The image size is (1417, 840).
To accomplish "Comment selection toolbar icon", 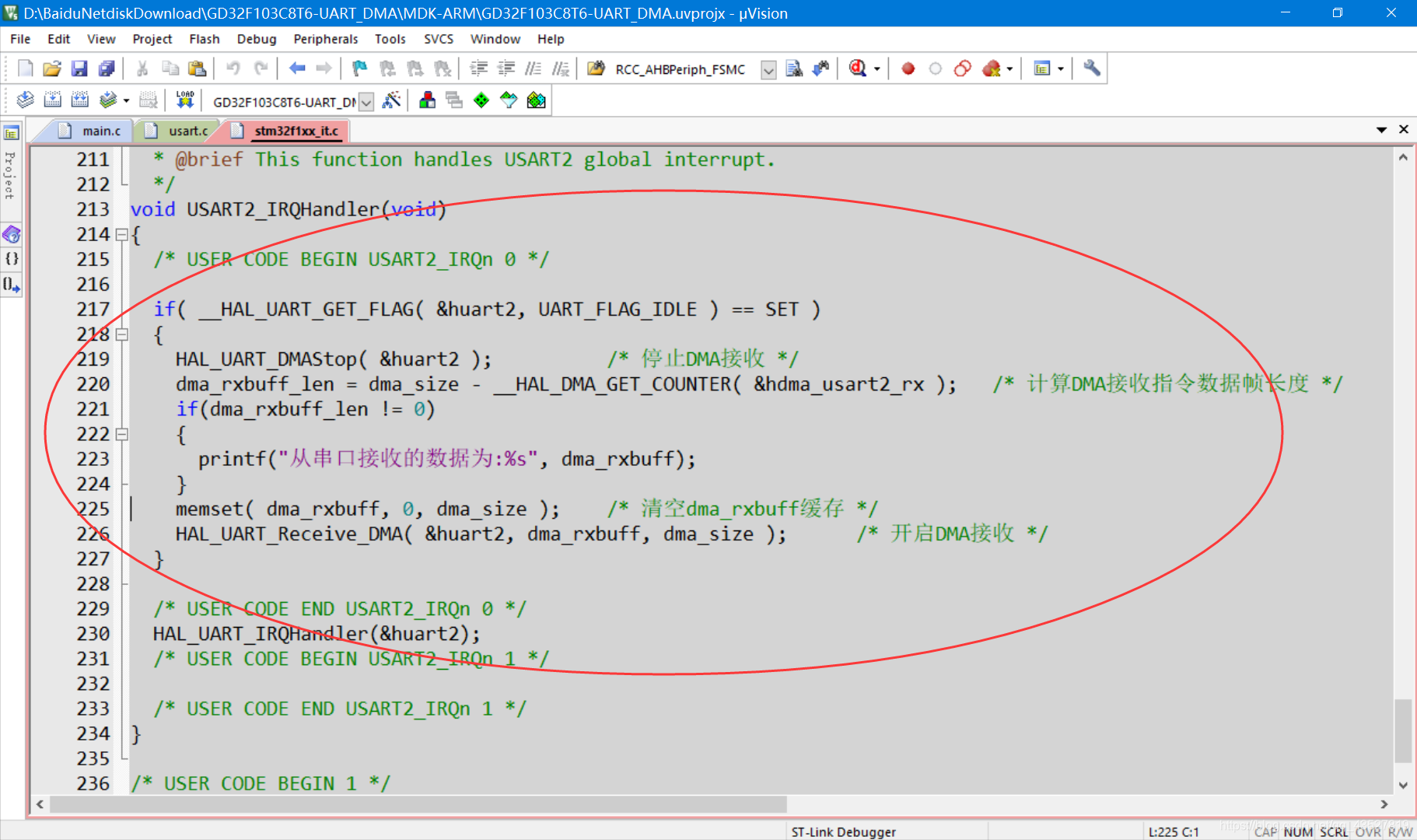I will tap(534, 68).
